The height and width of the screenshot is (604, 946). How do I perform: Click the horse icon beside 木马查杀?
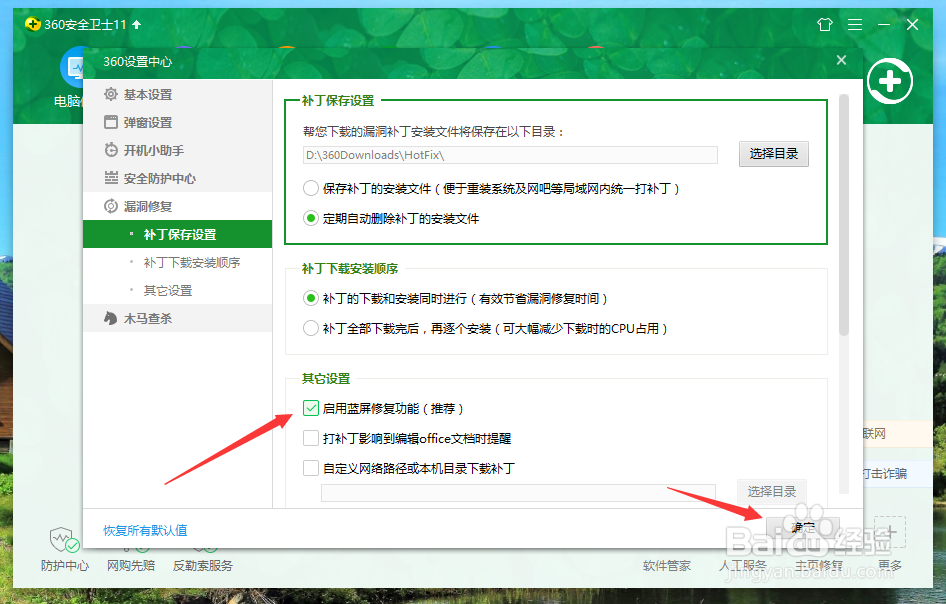pyautogui.click(x=110, y=318)
